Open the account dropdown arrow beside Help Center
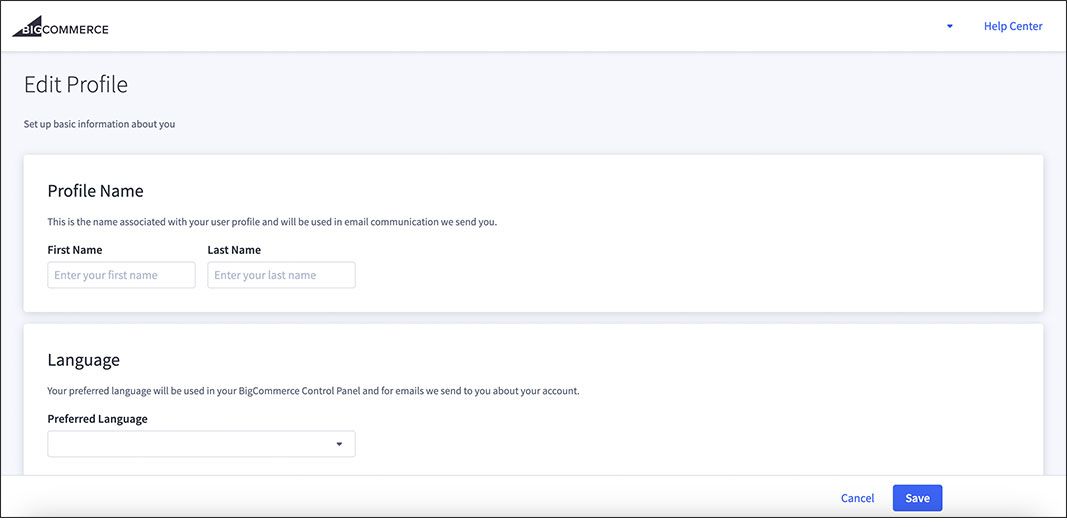Image resolution: width=1067 pixels, height=527 pixels. coord(949,27)
